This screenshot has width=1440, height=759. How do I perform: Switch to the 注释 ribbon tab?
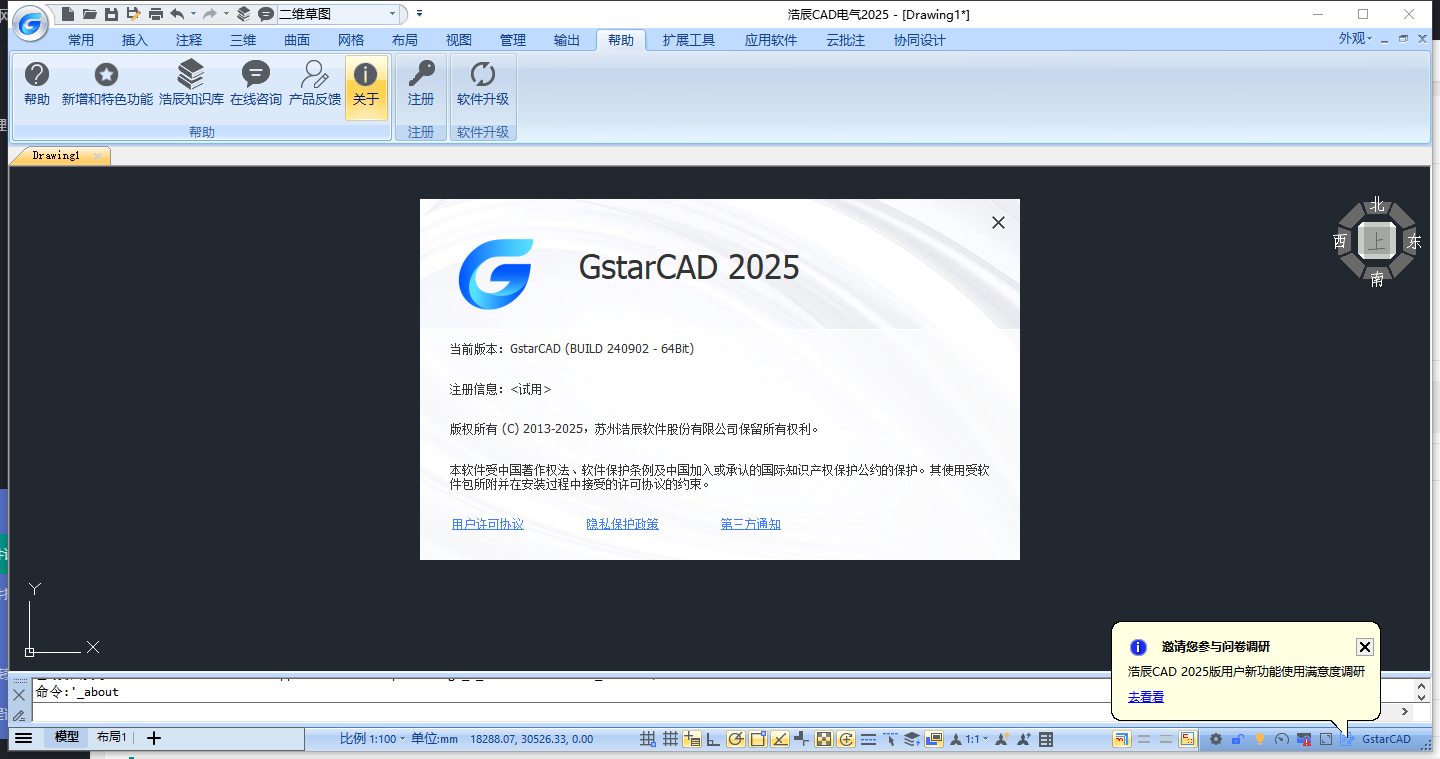(189, 40)
